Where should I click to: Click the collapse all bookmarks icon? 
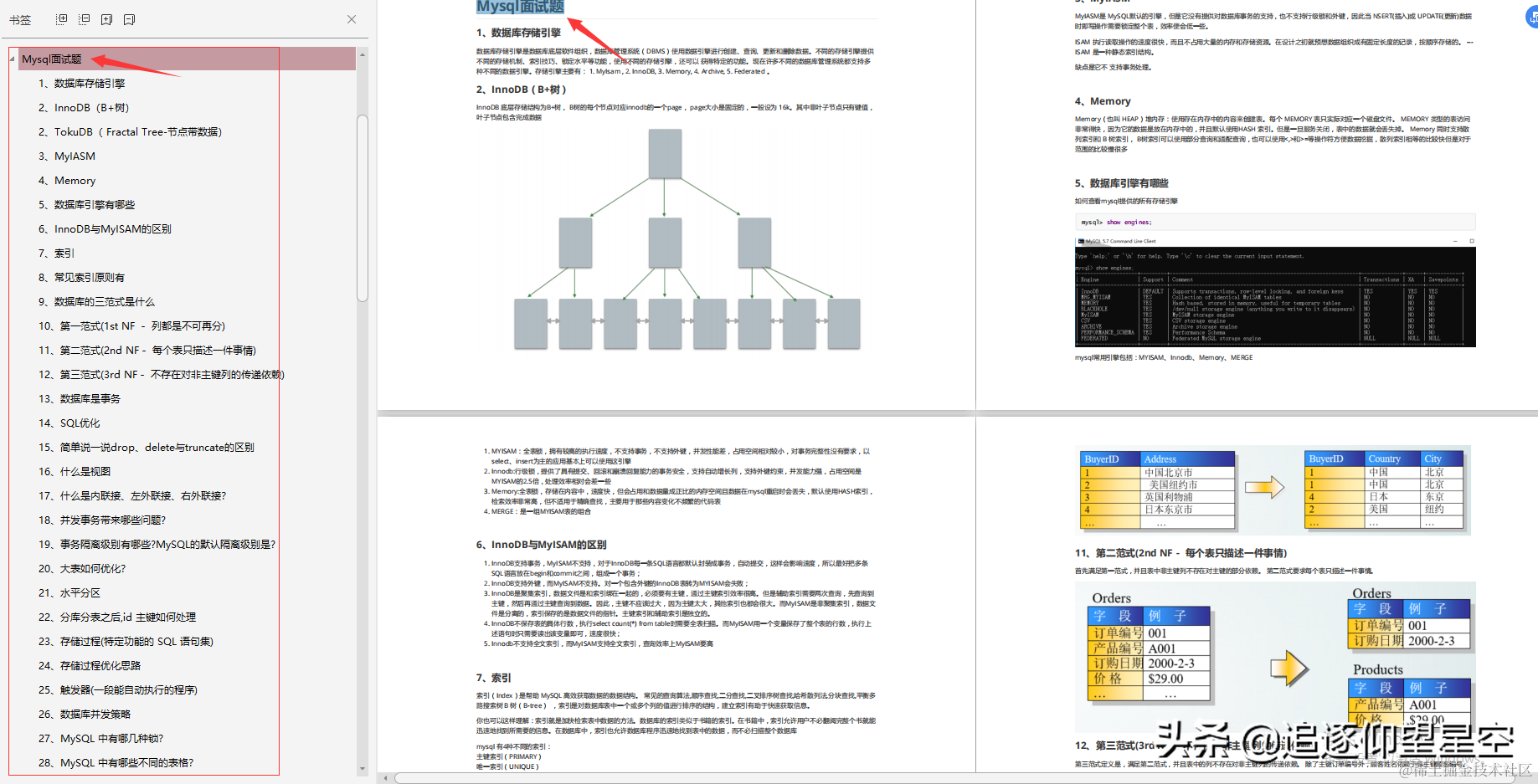85,19
